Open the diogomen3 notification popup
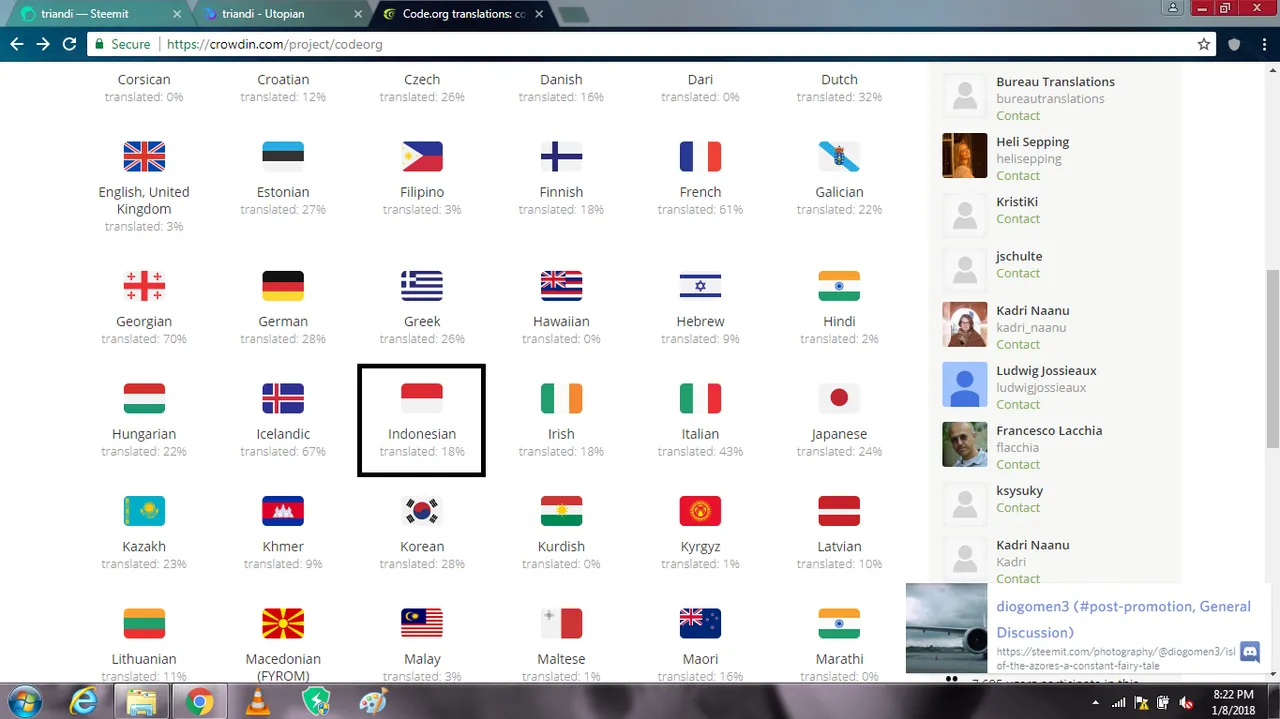This screenshot has width=1280, height=719. [1086, 630]
